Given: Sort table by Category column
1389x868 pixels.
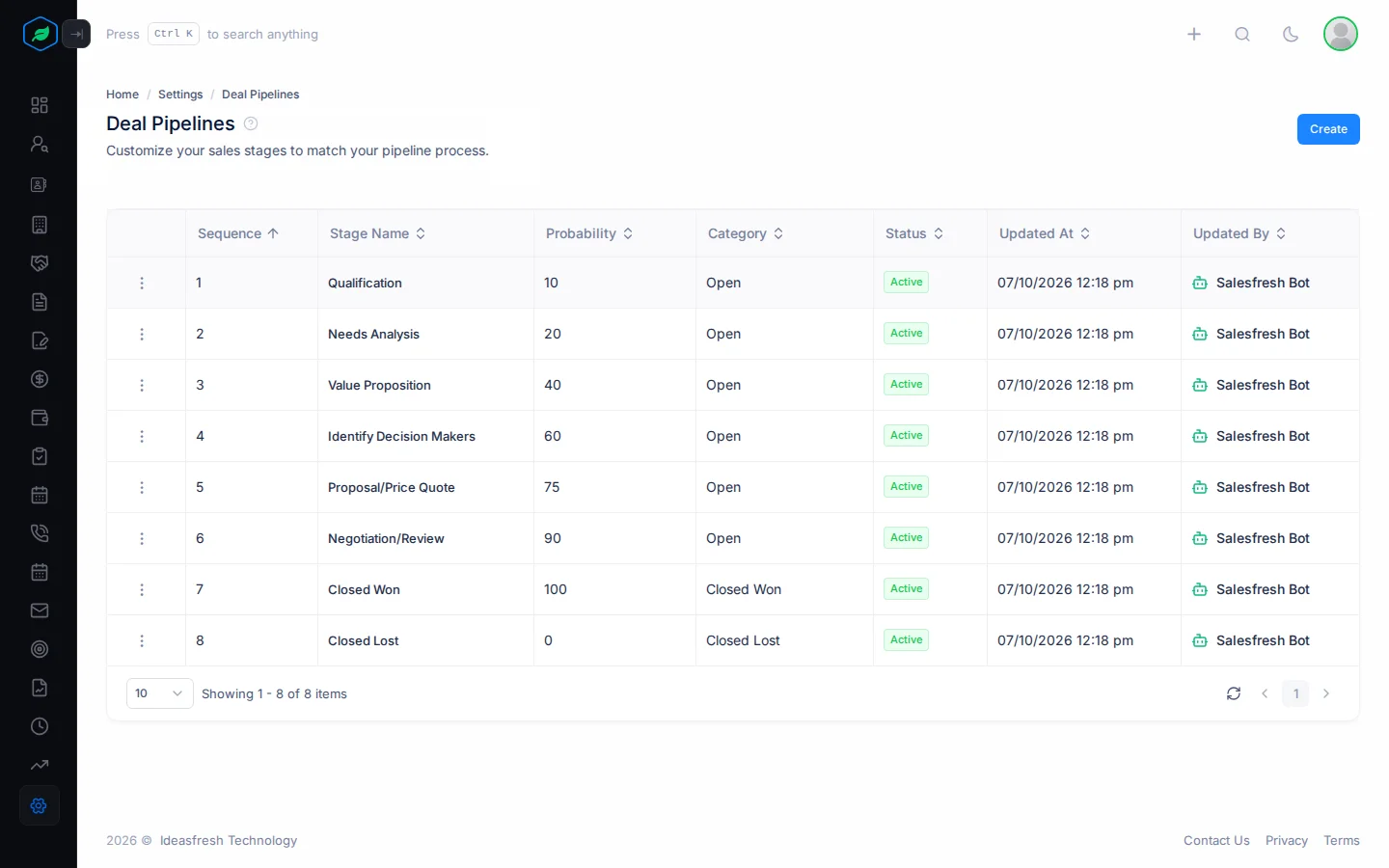Looking at the screenshot, I should pyautogui.click(x=746, y=233).
